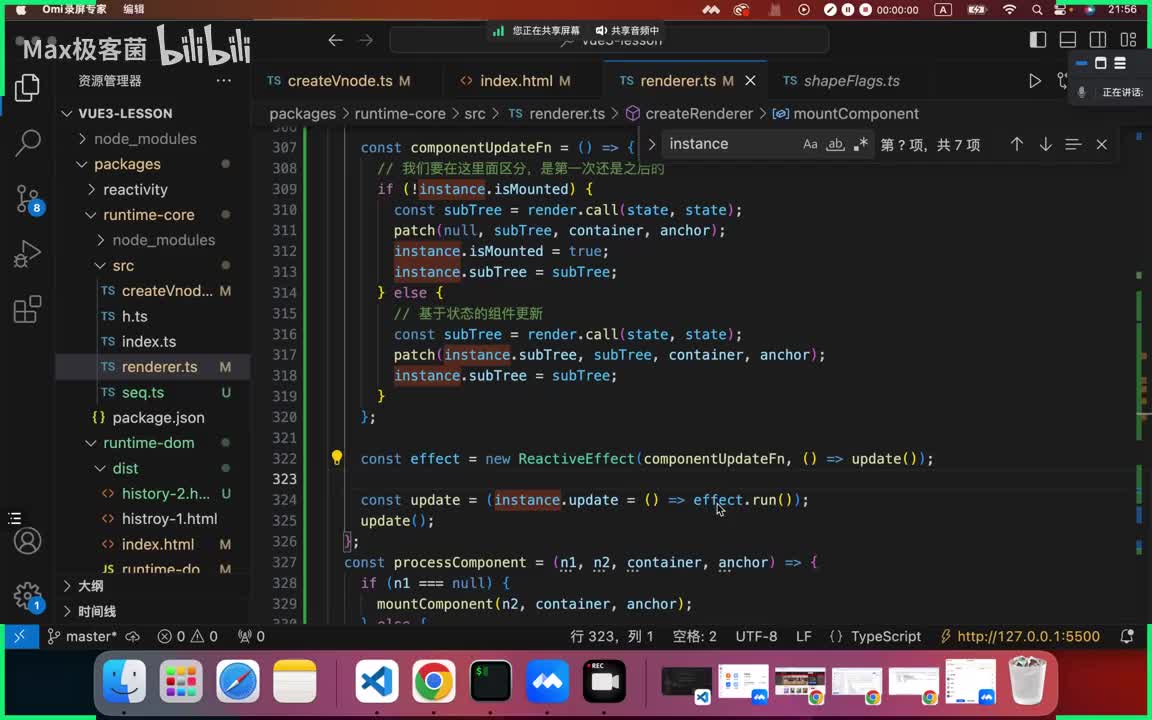The height and width of the screenshot is (720, 1152).
Task: Go forward with the navigation arrow
Action: (366, 40)
